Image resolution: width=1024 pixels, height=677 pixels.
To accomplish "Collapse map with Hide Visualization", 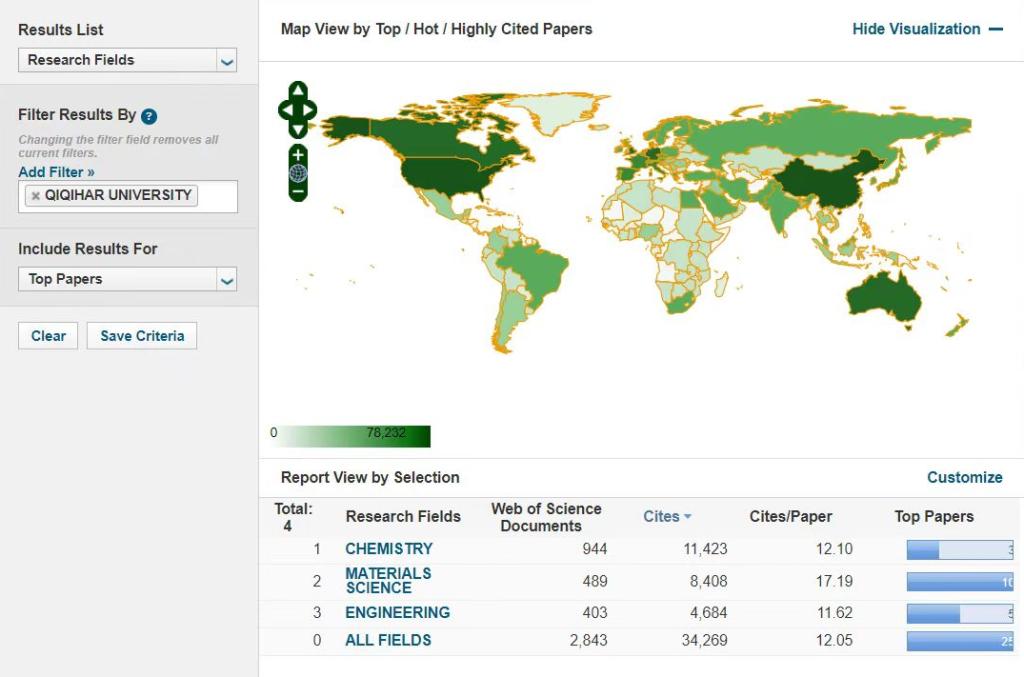I will tap(926, 29).
